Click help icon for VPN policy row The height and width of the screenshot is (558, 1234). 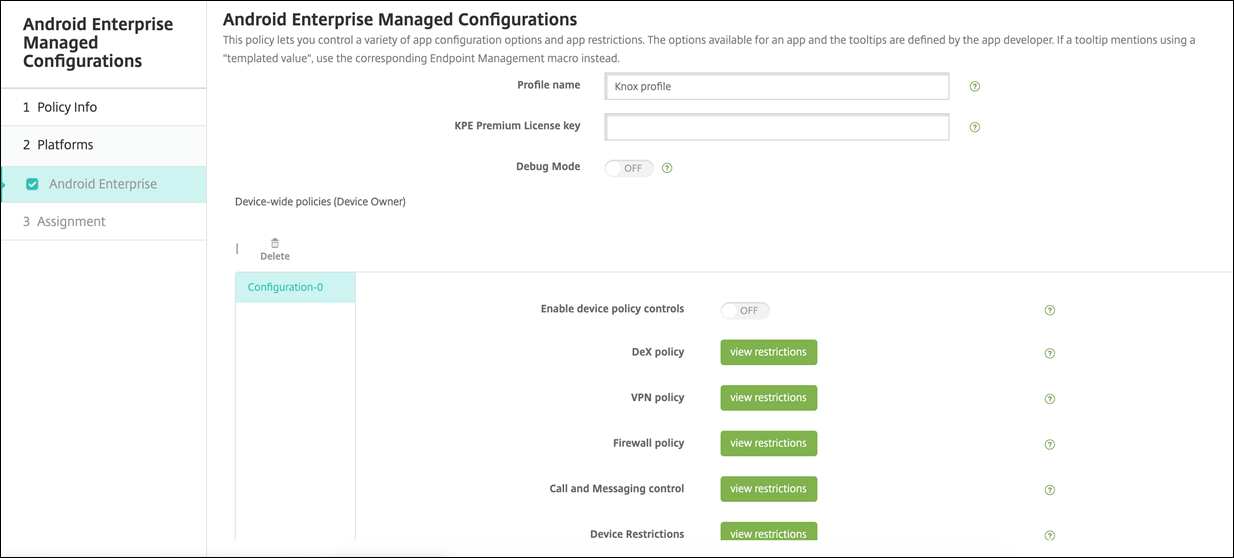1050,399
